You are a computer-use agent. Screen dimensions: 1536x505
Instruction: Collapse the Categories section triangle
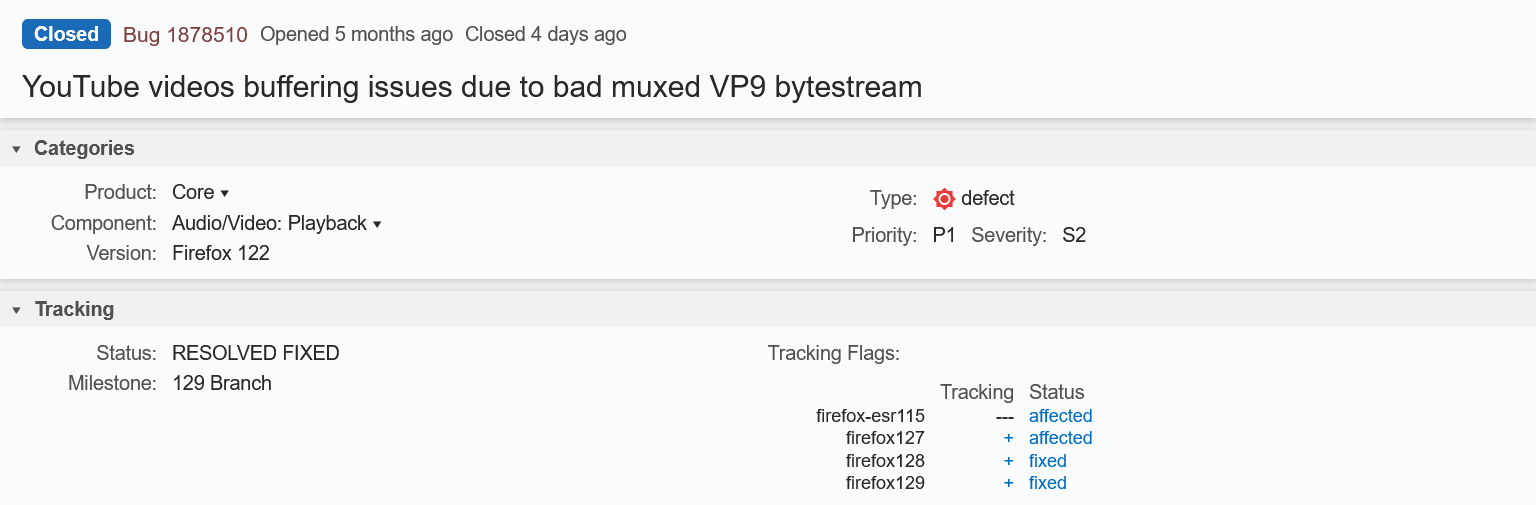point(17,149)
